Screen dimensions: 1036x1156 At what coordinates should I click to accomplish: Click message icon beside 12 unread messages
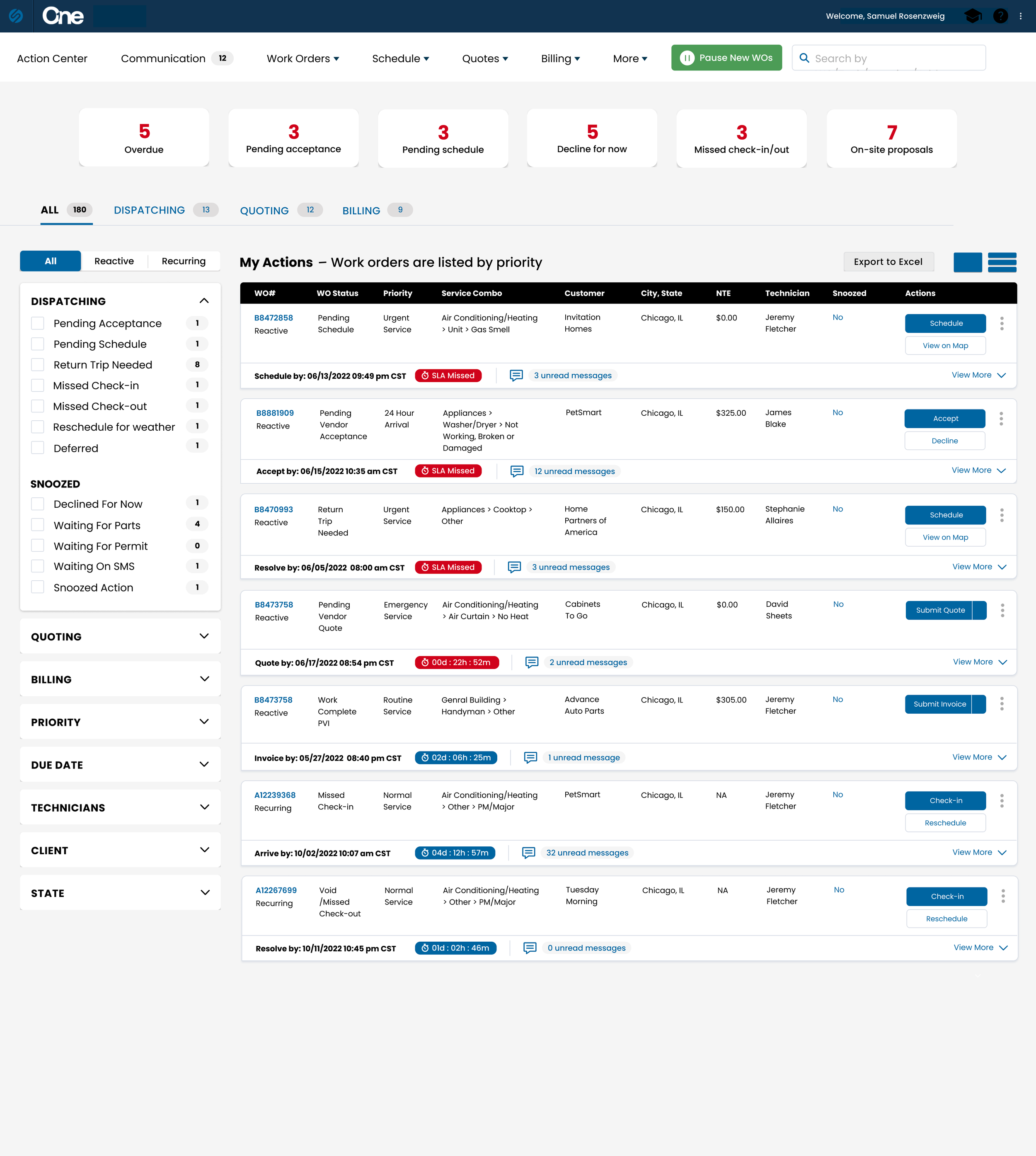pyautogui.click(x=517, y=471)
